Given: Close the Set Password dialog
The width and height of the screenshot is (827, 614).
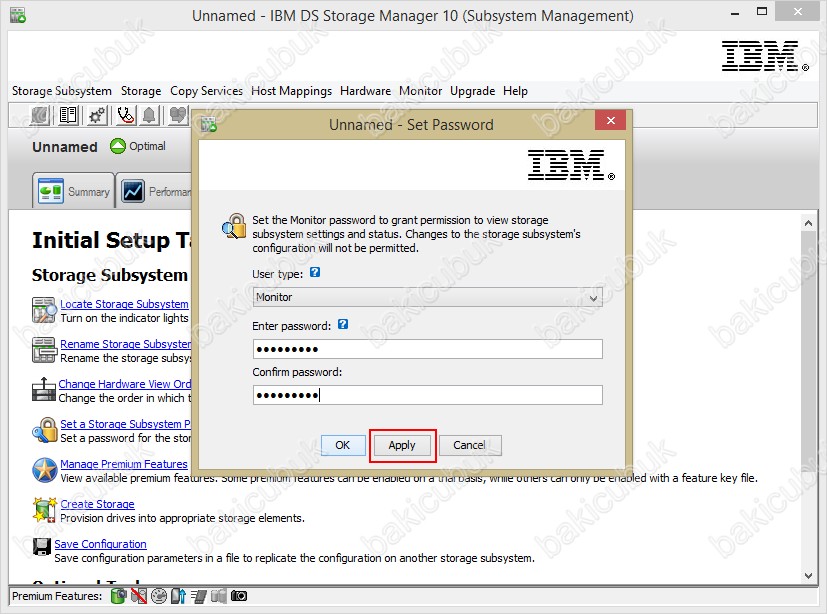Looking at the screenshot, I should pyautogui.click(x=610, y=121).
